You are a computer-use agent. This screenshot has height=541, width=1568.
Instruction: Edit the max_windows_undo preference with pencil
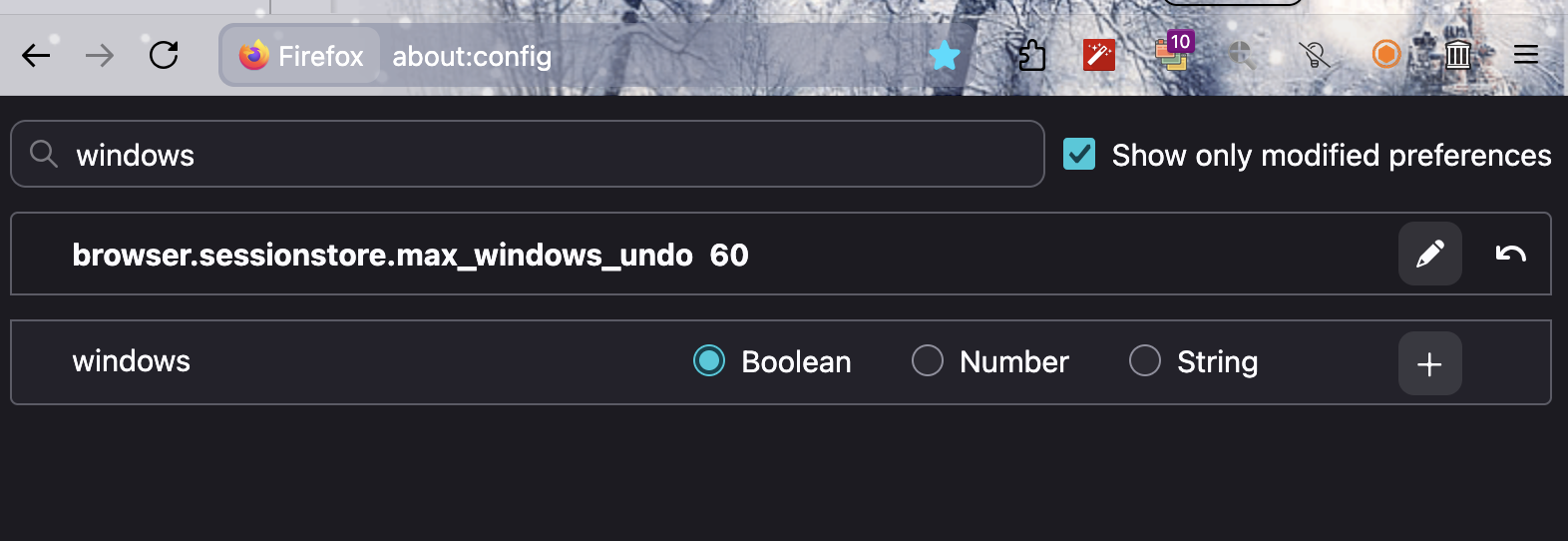tap(1429, 254)
